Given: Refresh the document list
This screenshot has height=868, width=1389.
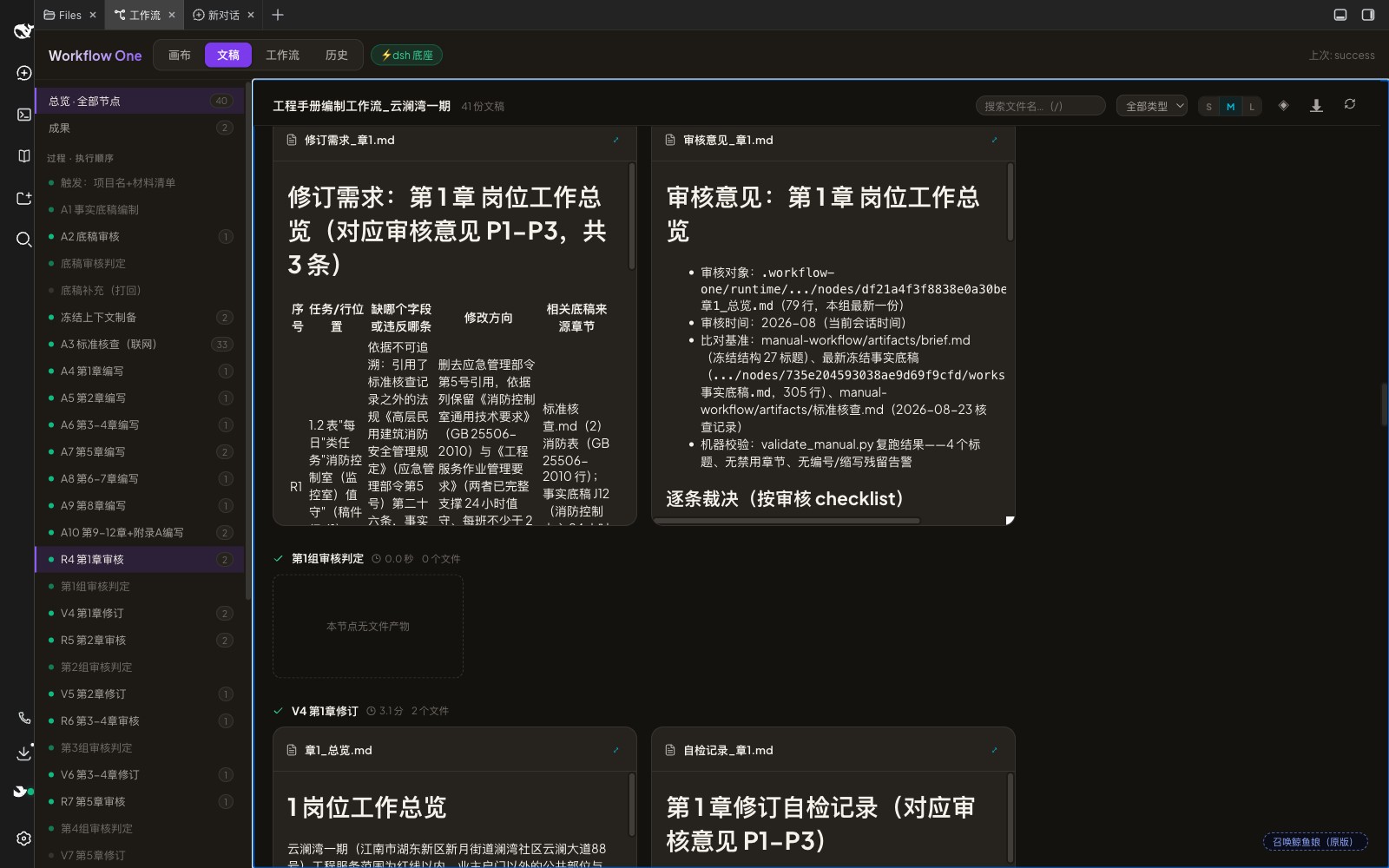Looking at the screenshot, I should [1350, 104].
